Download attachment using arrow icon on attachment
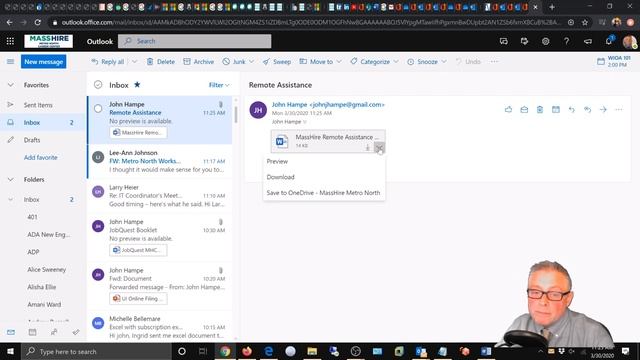The image size is (640, 360). [x=367, y=147]
